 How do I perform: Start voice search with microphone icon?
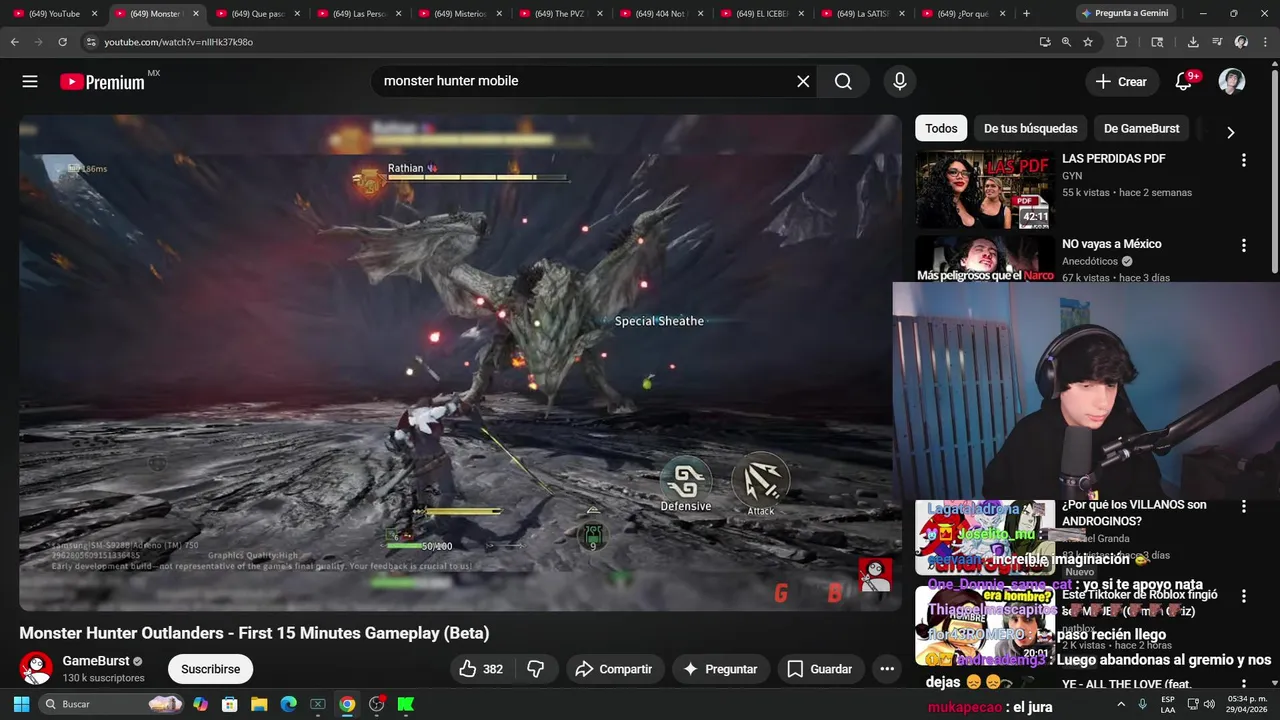click(x=900, y=82)
